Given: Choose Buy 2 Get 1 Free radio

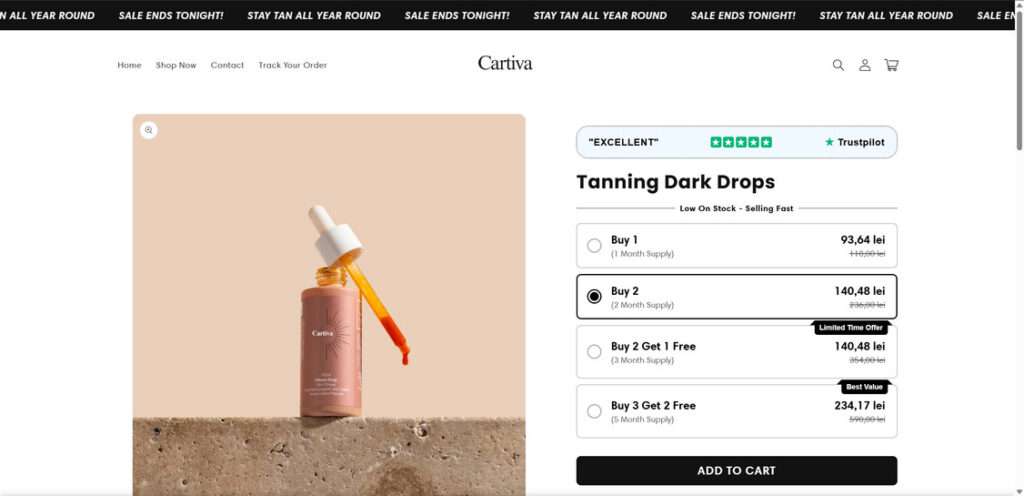Looking at the screenshot, I should (594, 352).
